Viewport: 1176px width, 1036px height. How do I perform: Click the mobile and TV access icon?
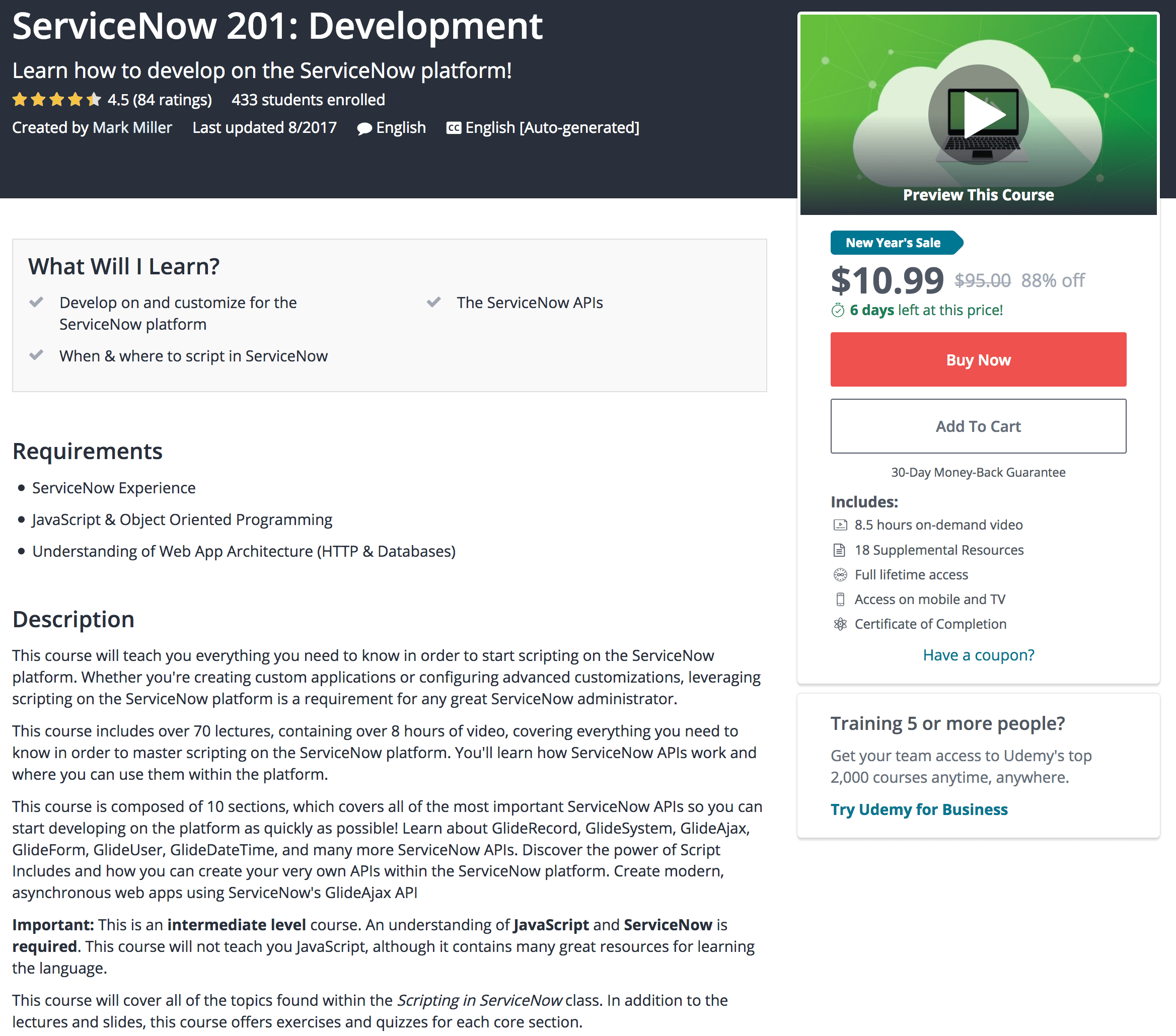[840, 600]
